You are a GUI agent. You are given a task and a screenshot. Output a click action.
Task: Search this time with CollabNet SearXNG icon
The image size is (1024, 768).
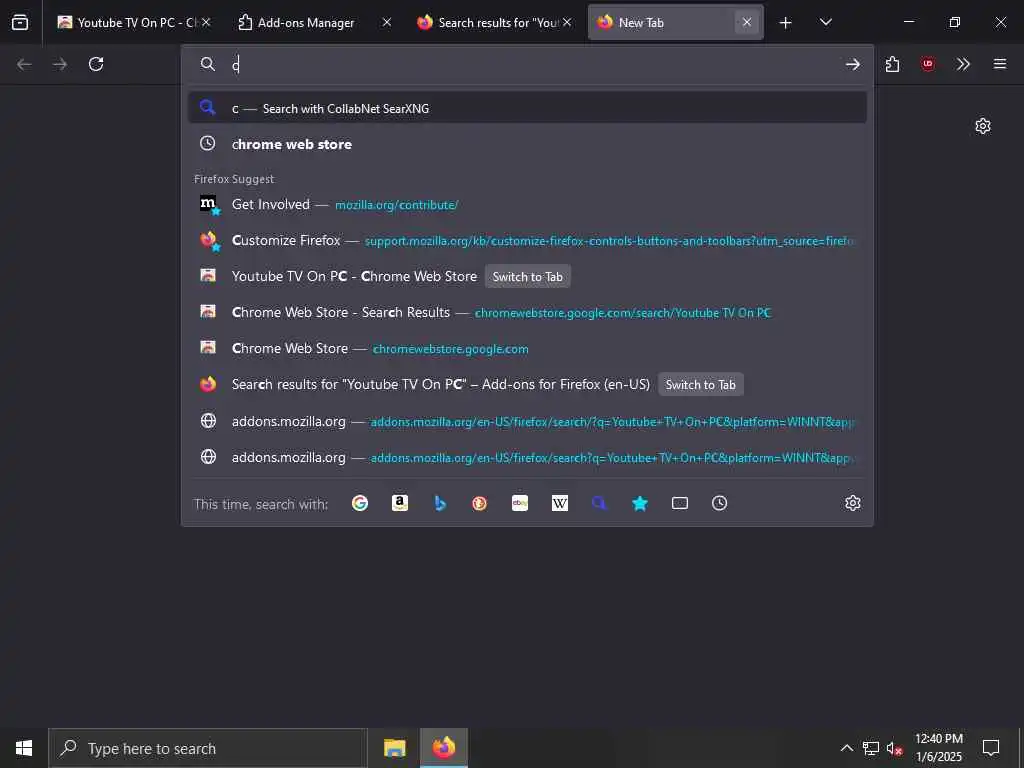(x=600, y=503)
